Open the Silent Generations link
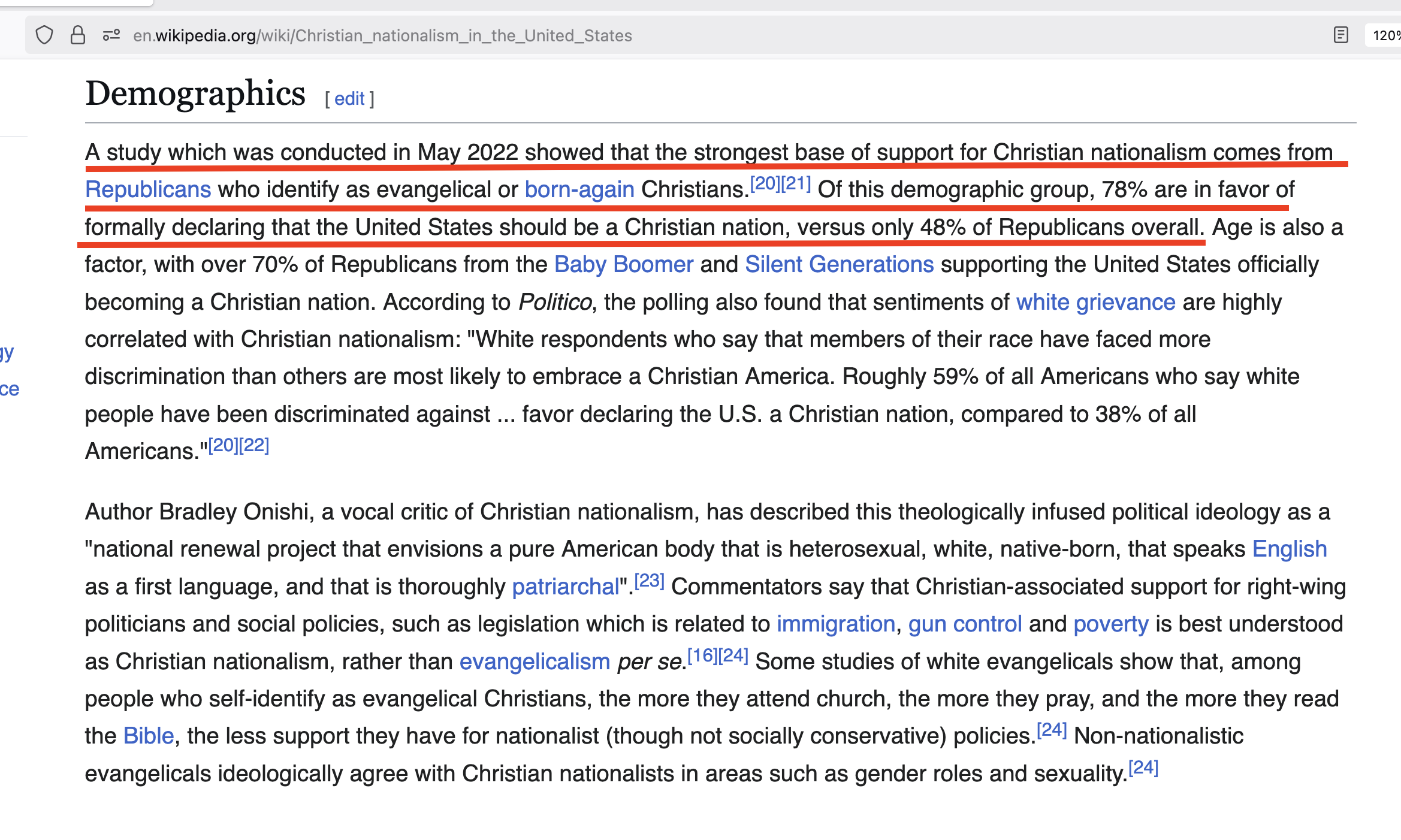 point(839,265)
